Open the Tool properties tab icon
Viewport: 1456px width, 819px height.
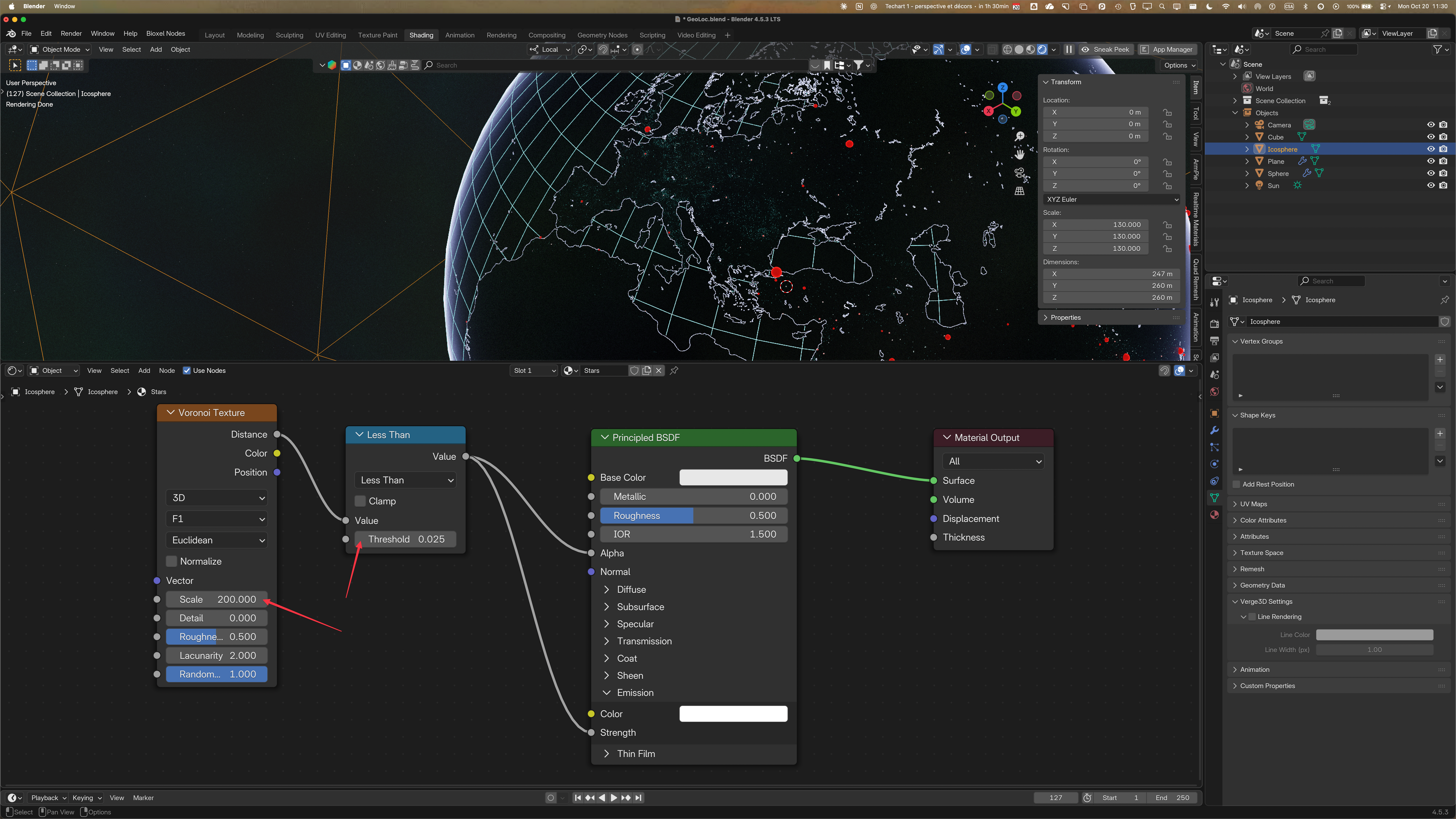pyautogui.click(x=1215, y=302)
